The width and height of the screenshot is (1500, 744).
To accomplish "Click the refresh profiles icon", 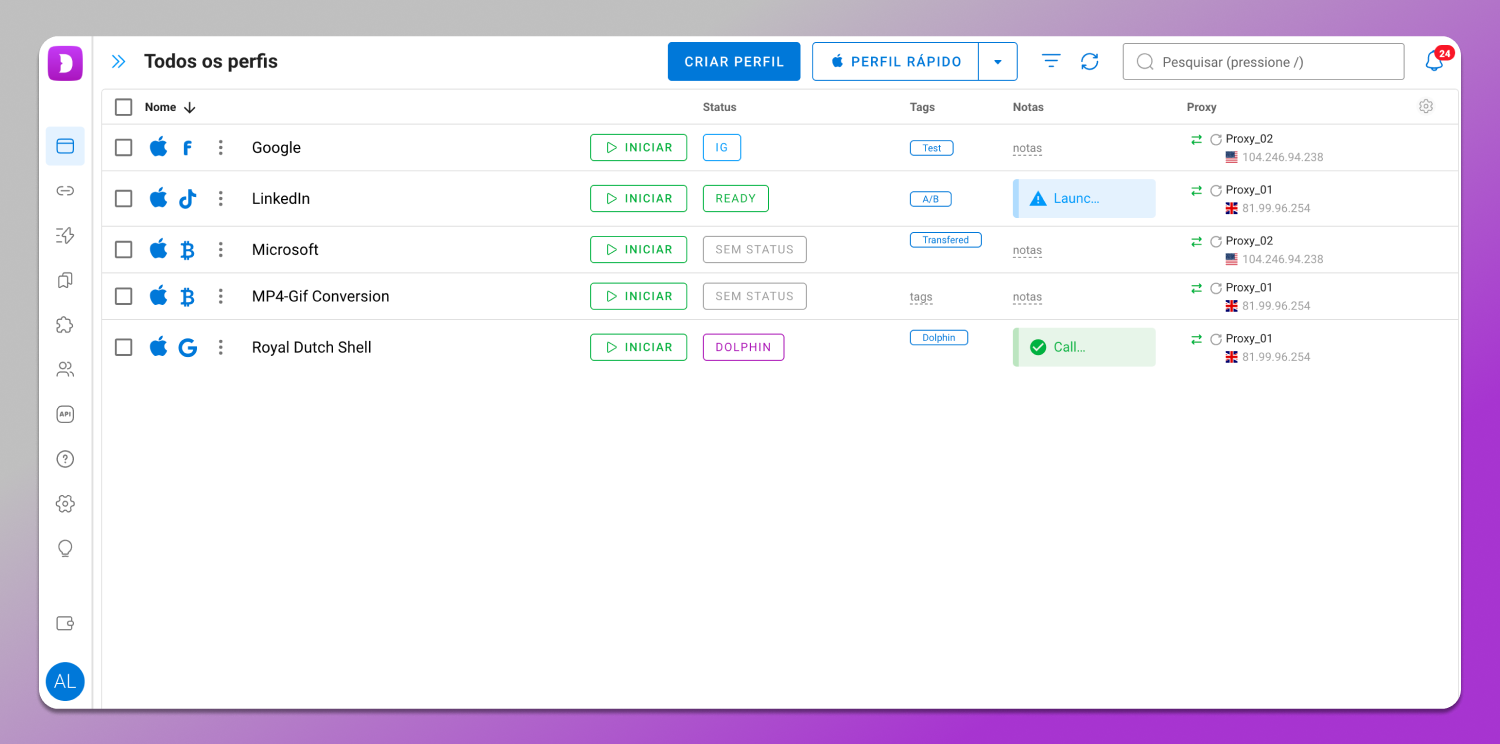I will click(1090, 62).
